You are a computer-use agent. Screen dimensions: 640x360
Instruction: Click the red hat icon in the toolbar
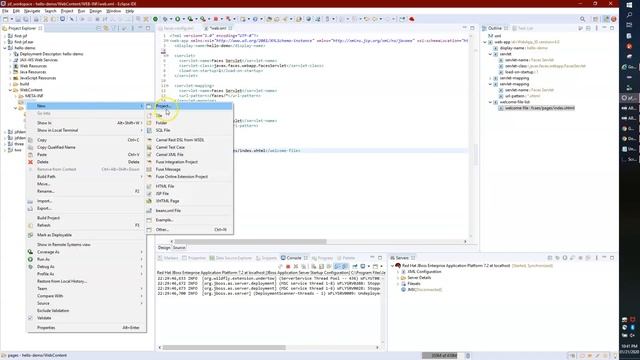click(x=412, y=19)
